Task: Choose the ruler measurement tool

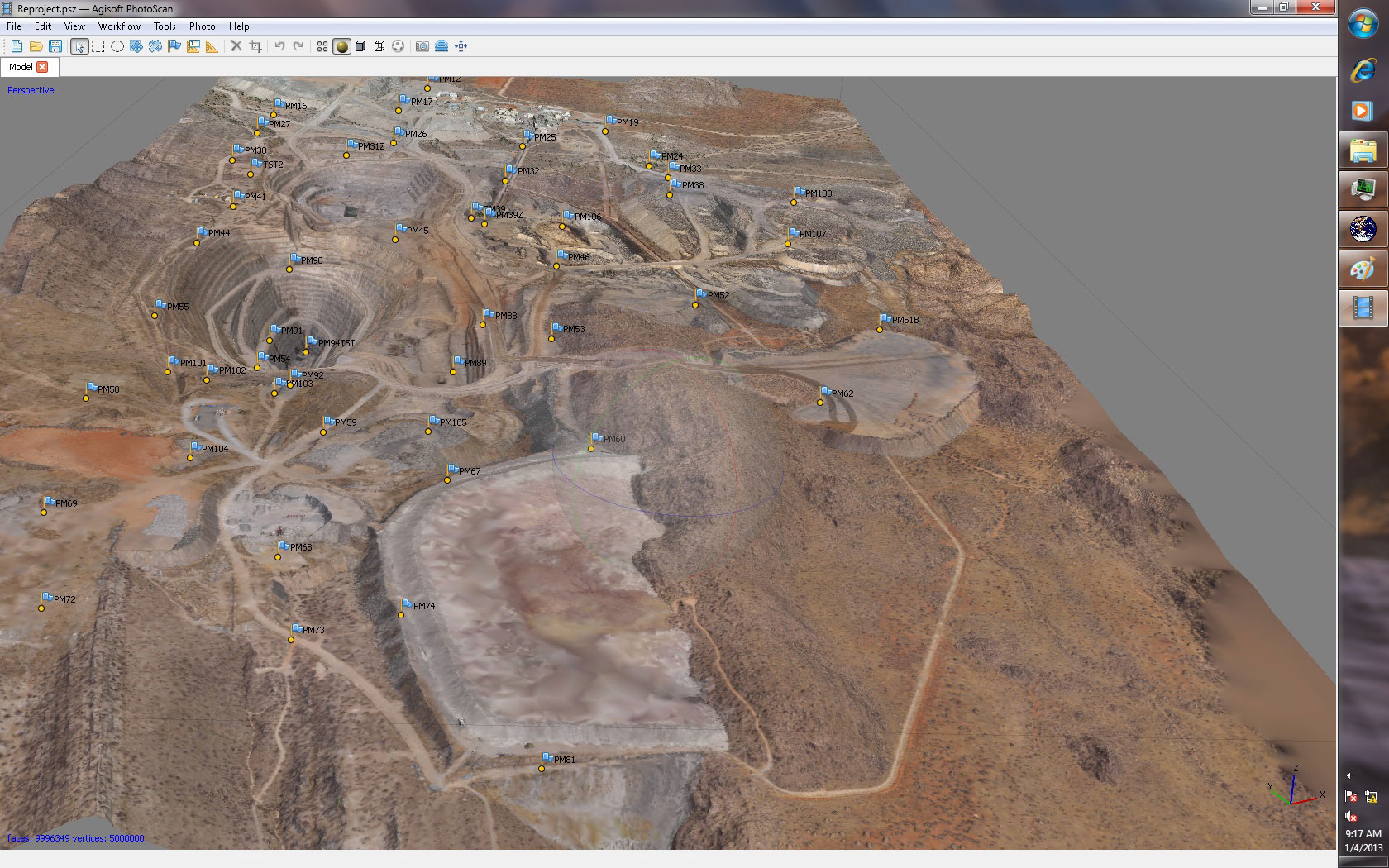Action: tap(212, 46)
